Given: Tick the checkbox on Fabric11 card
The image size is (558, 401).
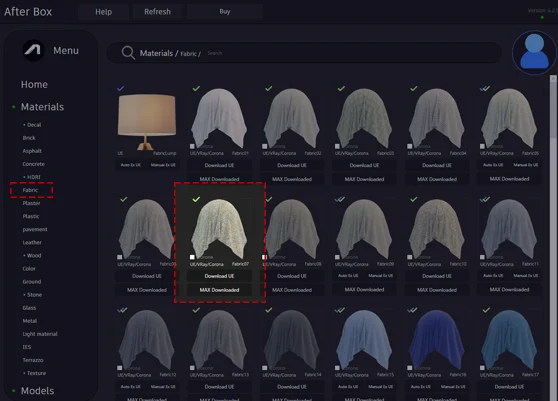Looking at the screenshot, I should pos(482,257).
